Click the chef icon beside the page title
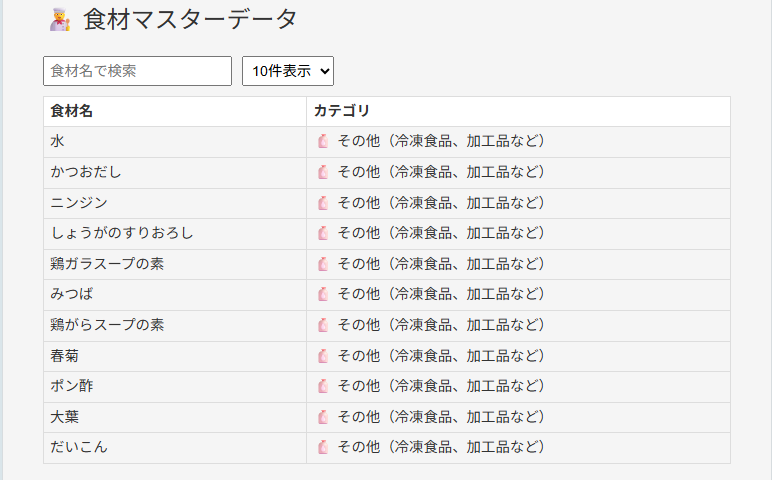The image size is (772, 480). pyautogui.click(x=60, y=20)
